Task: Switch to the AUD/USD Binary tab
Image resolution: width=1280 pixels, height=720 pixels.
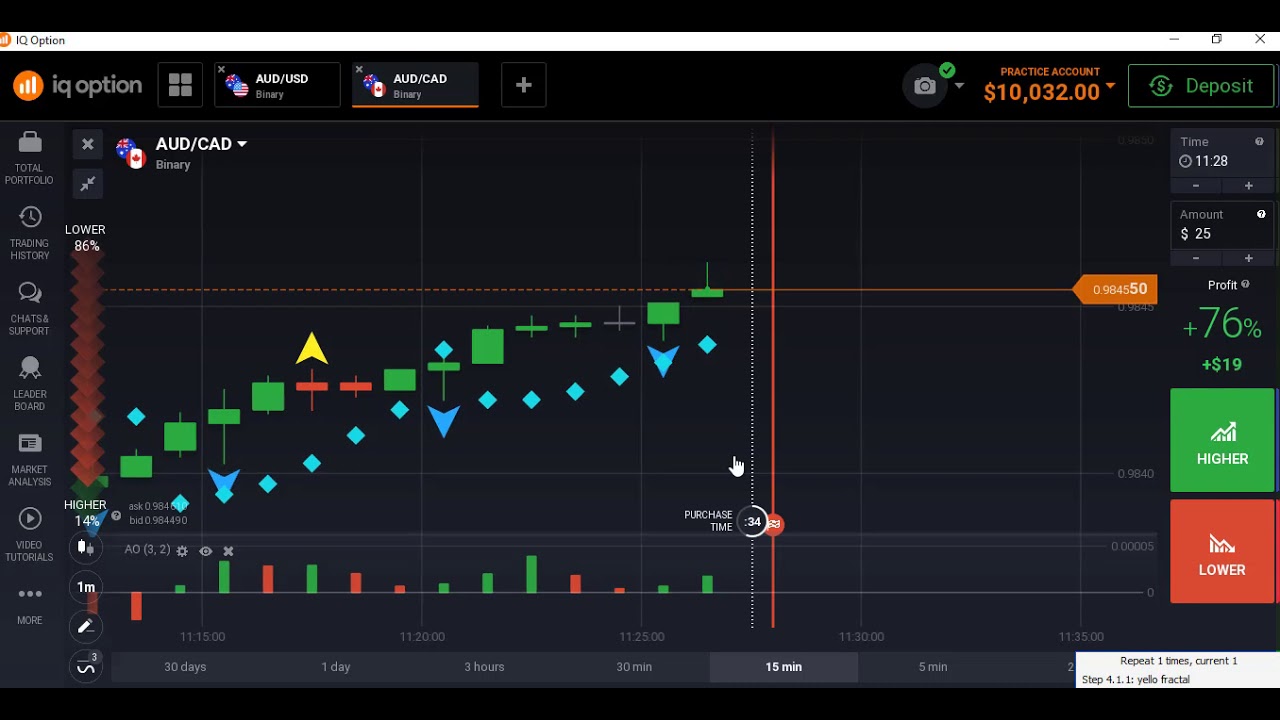Action: tap(277, 86)
